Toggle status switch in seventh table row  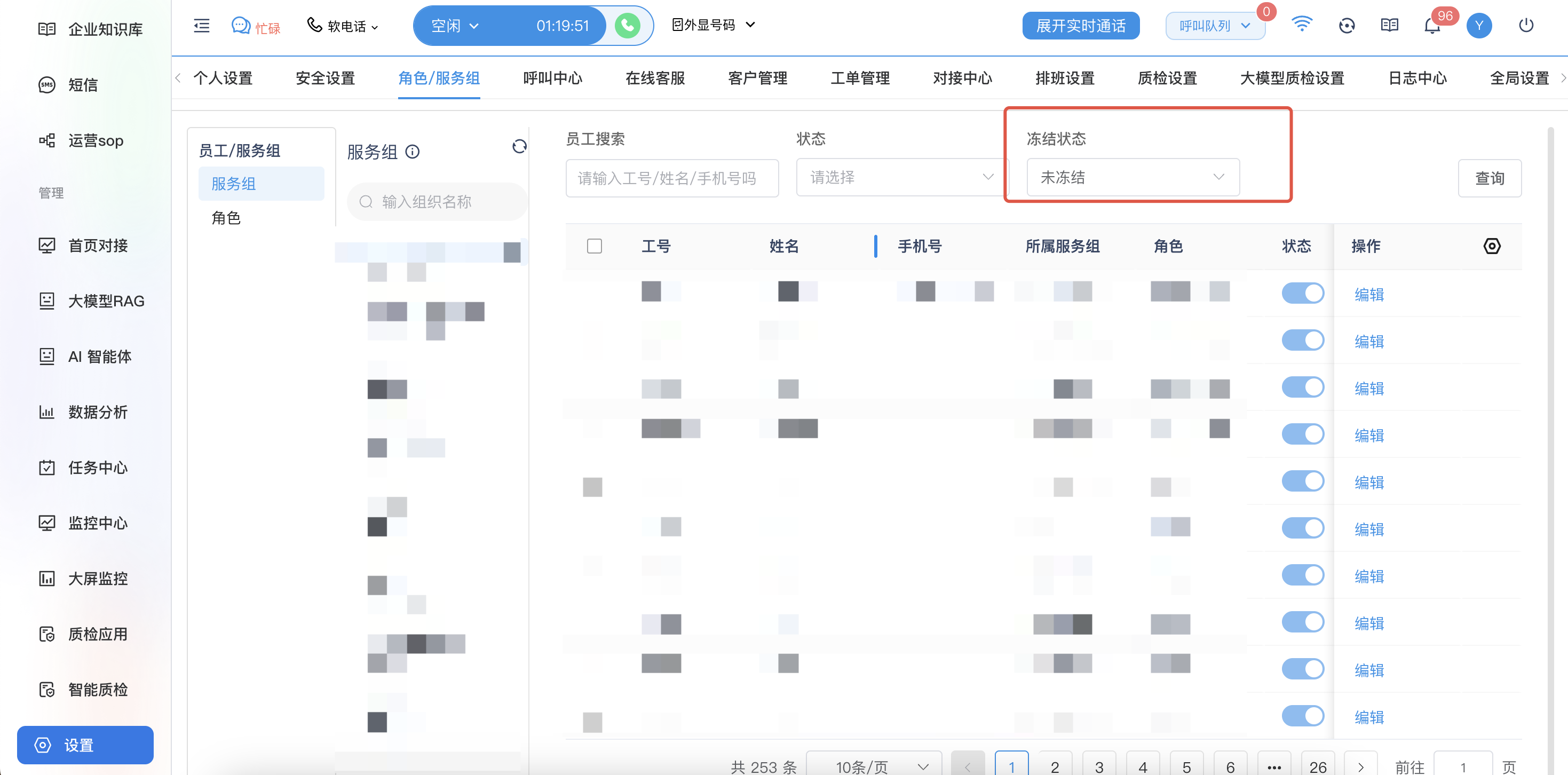point(1303,575)
